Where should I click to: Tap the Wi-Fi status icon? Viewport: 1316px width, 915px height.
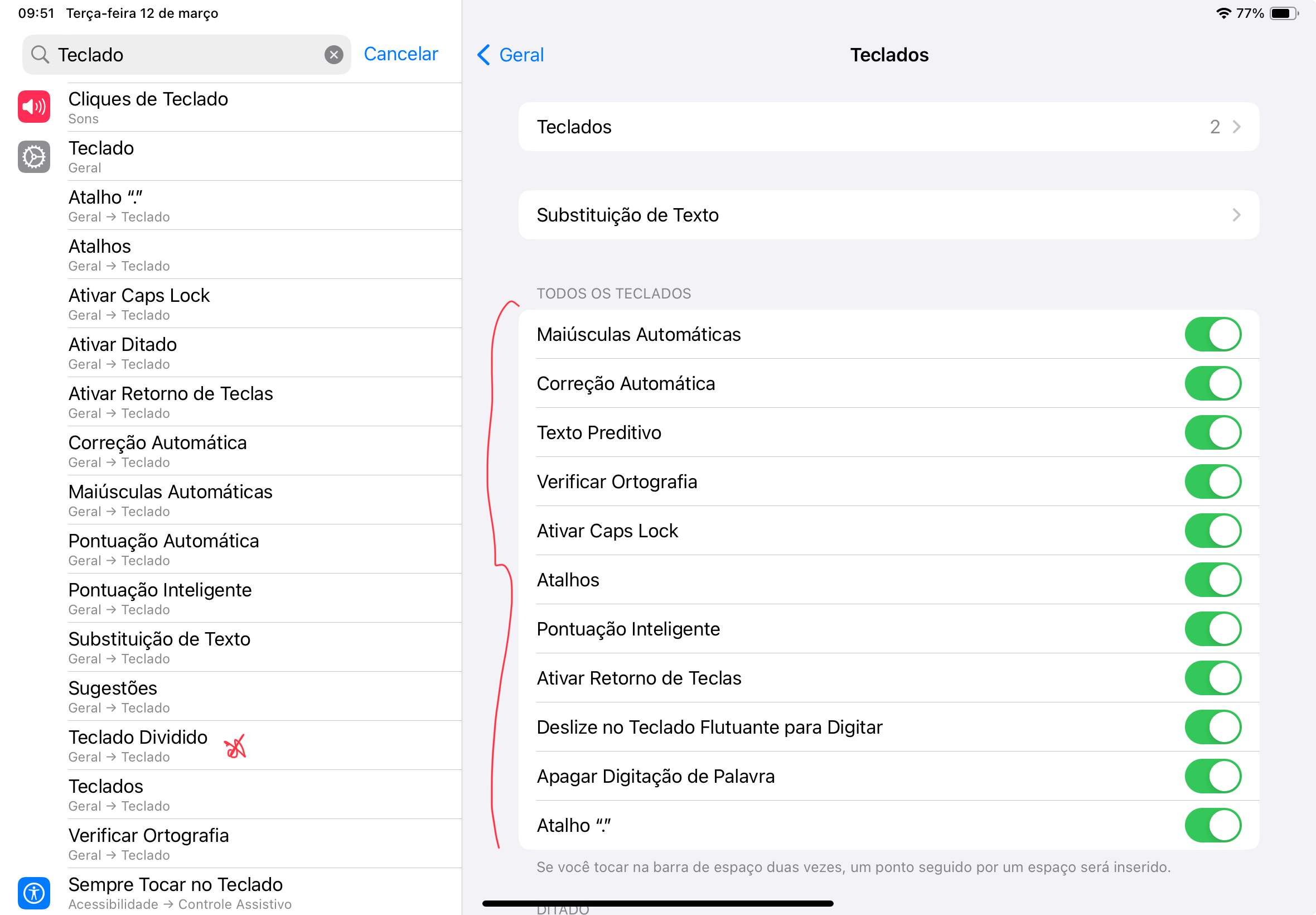[1223, 13]
